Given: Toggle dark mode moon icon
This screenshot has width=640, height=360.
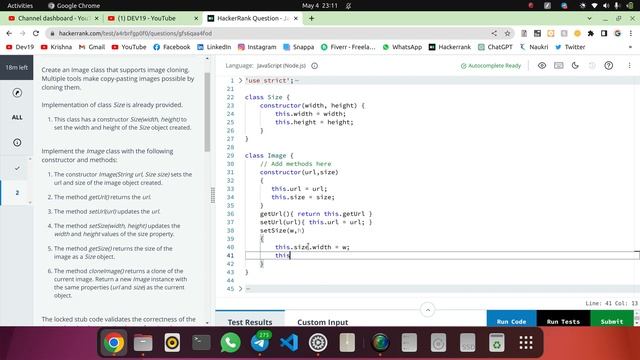Looking at the screenshot, I should tap(575, 65).
